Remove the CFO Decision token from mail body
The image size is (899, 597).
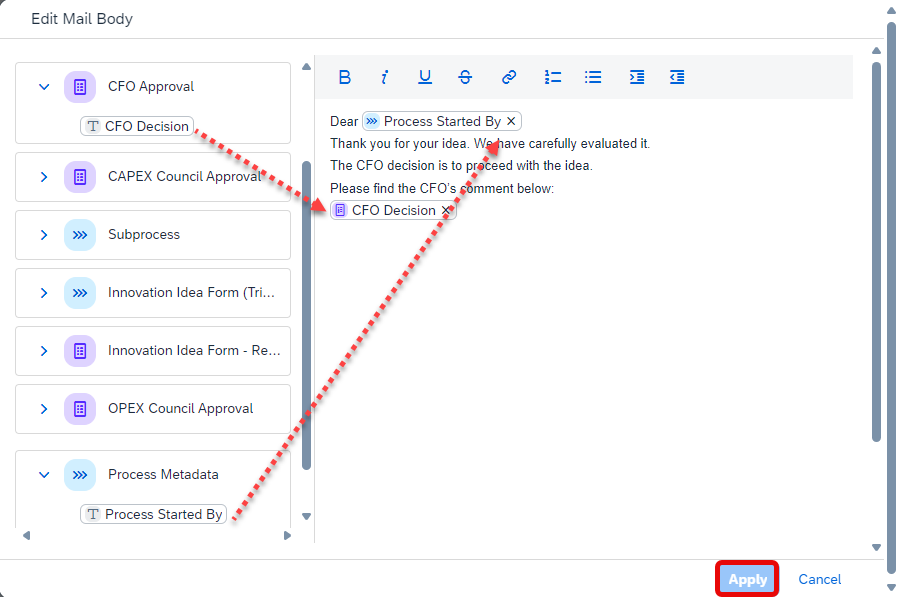[x=445, y=210]
